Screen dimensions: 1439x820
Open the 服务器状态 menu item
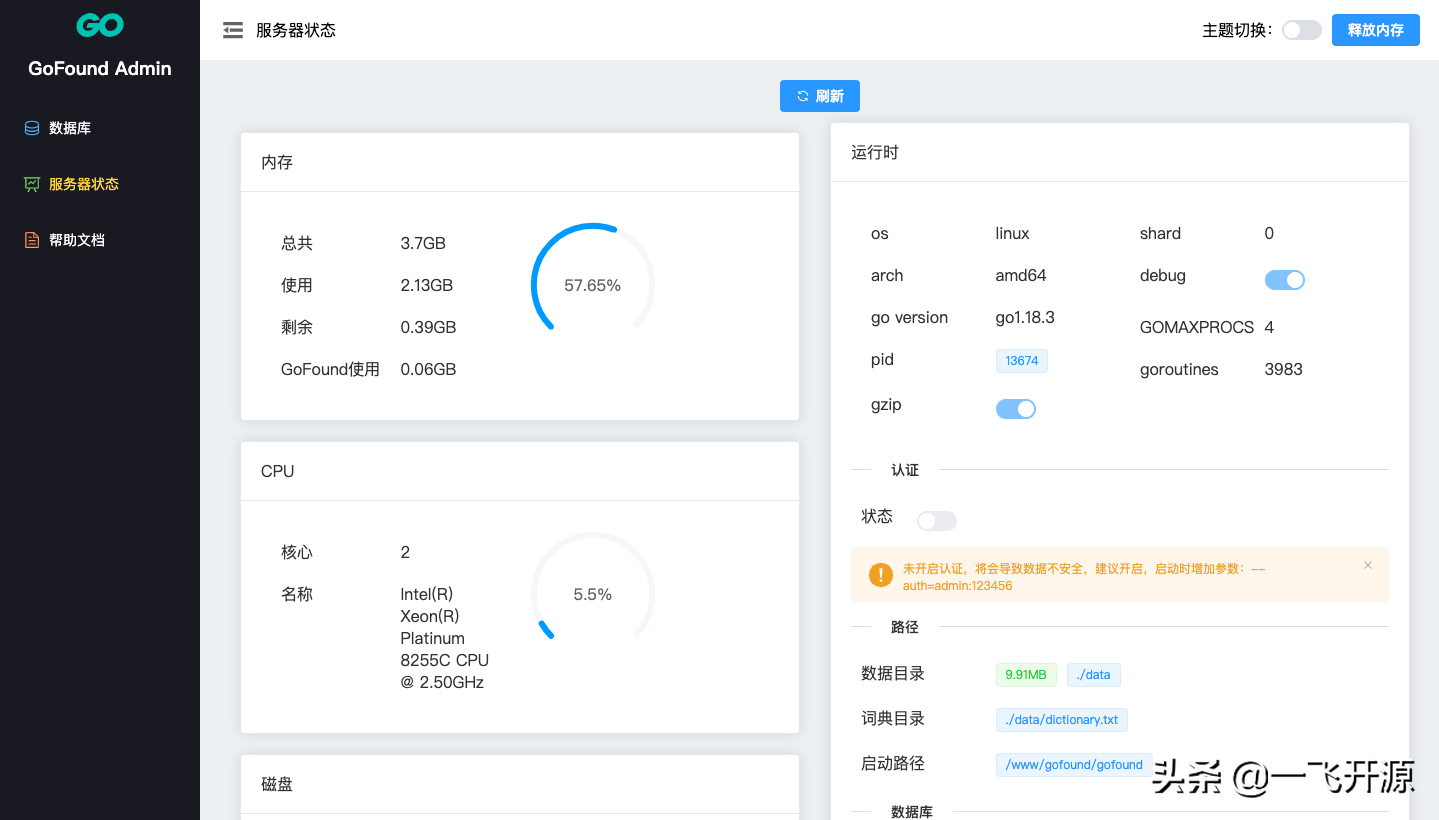click(100, 184)
